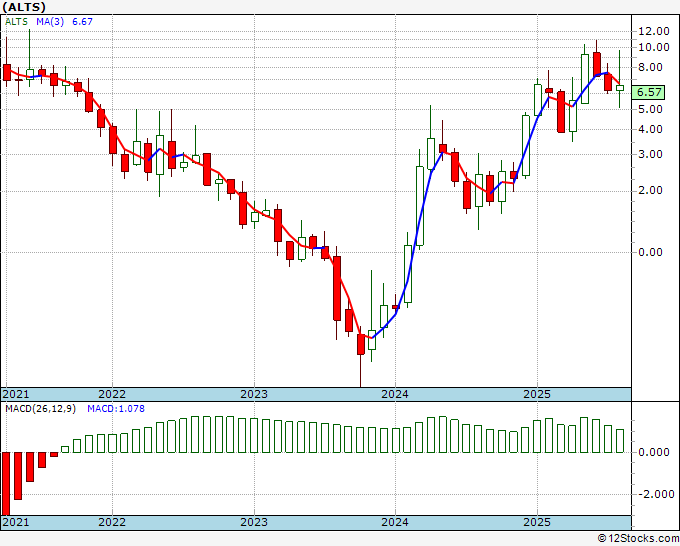Click 2025 on the price chart time axis

[537, 394]
